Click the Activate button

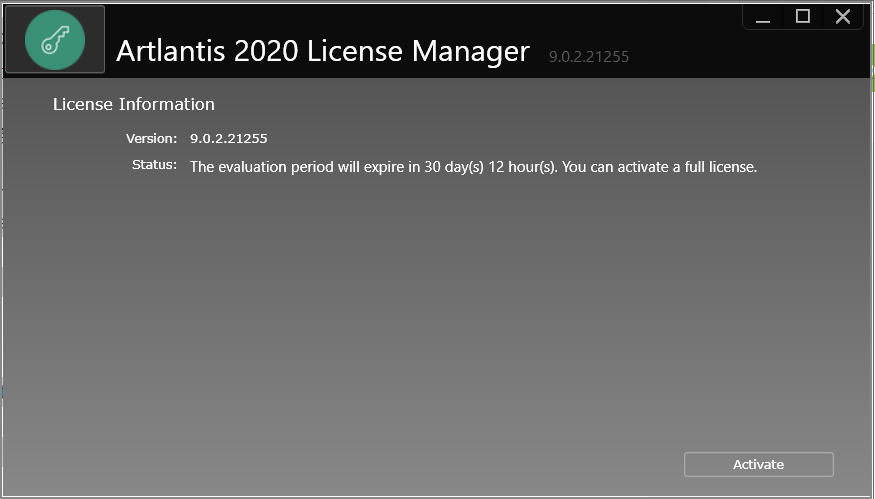[x=758, y=464]
